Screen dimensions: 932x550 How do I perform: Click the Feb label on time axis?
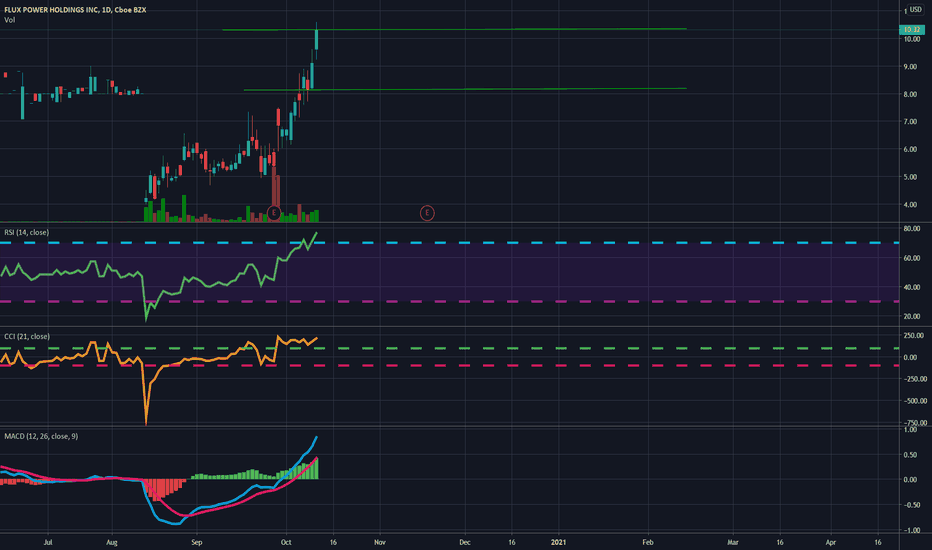click(647, 542)
